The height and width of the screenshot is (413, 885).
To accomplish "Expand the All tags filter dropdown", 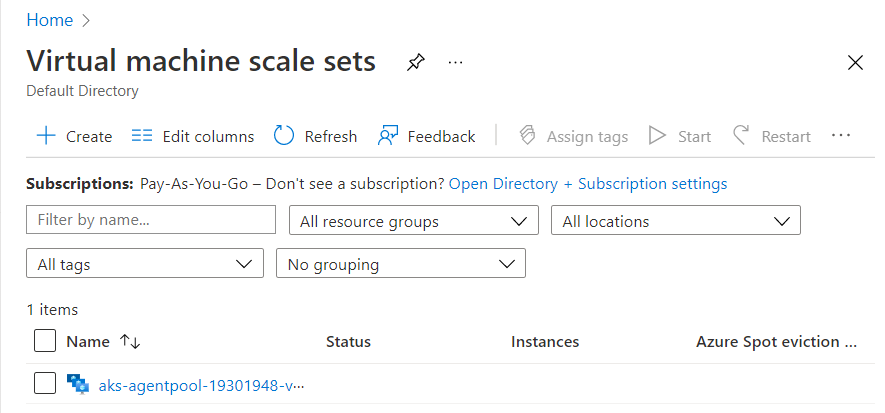I will (145, 264).
